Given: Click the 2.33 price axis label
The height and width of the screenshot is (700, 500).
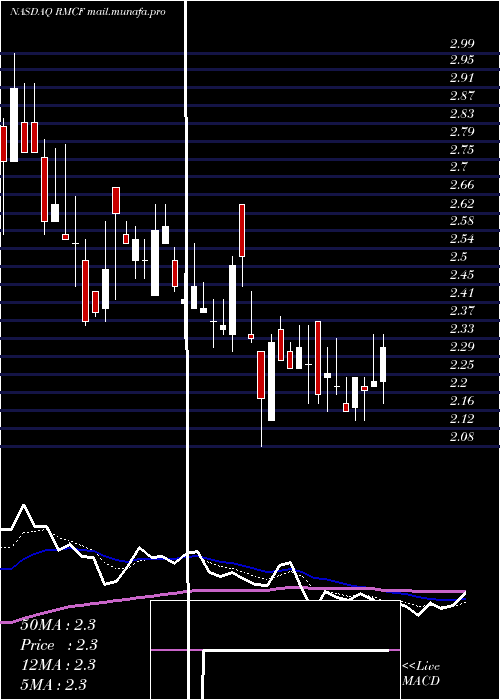Looking at the screenshot, I should click(462, 329).
